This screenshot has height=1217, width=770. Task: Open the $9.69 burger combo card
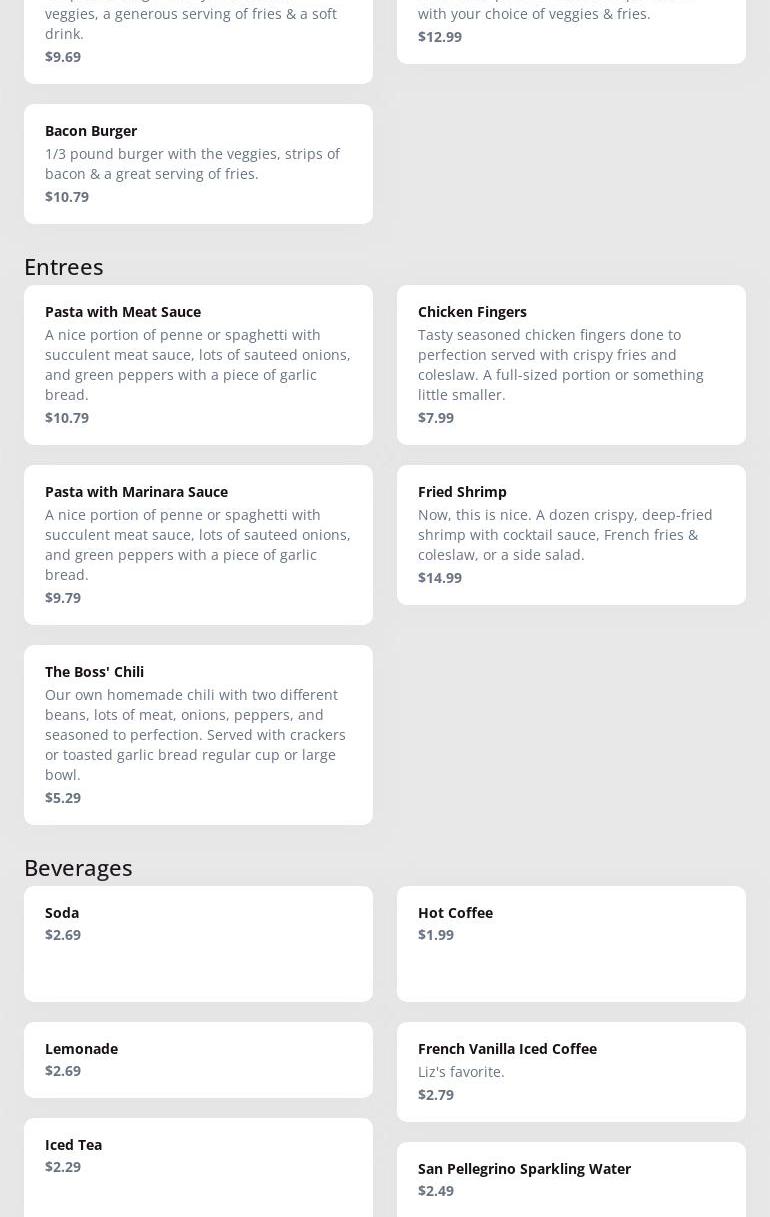point(198,40)
